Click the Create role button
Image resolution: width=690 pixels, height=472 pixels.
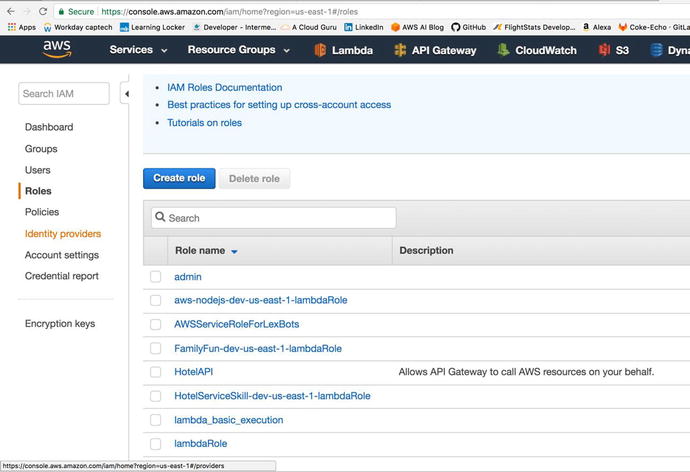click(179, 178)
